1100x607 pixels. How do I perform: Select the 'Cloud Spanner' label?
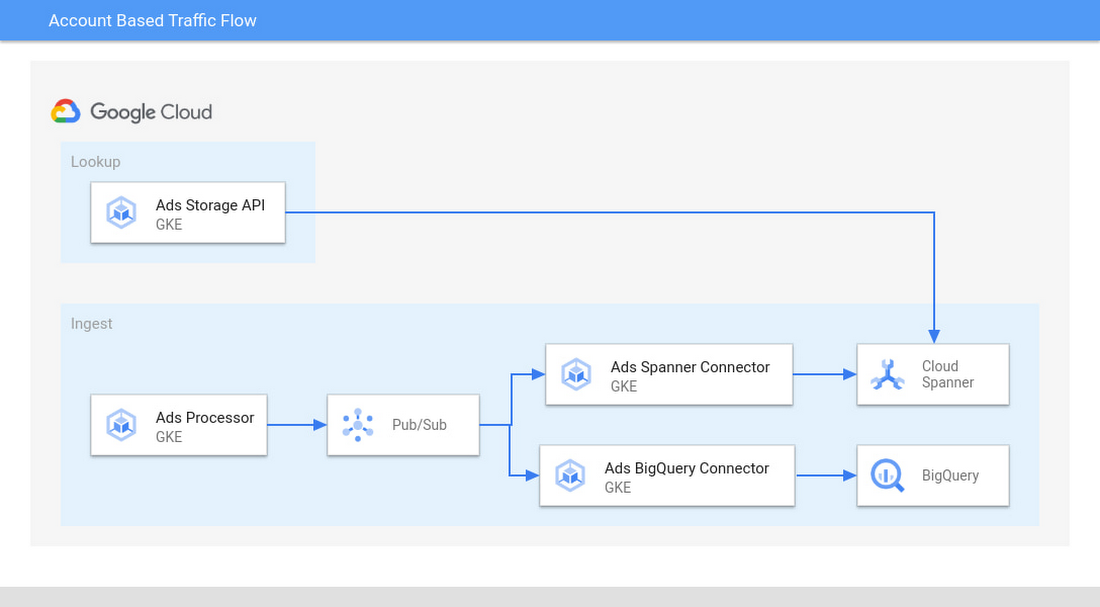pos(948,374)
